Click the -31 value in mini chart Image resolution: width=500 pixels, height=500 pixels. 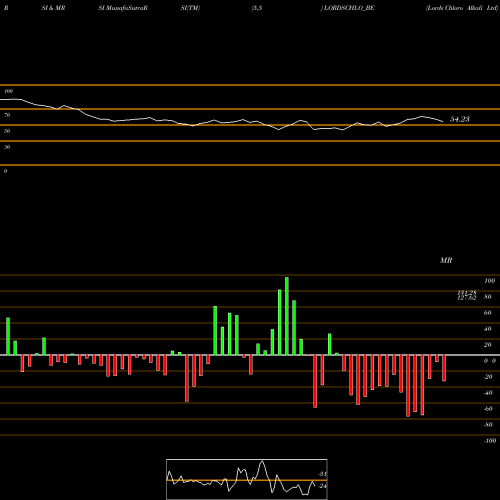click(322, 474)
